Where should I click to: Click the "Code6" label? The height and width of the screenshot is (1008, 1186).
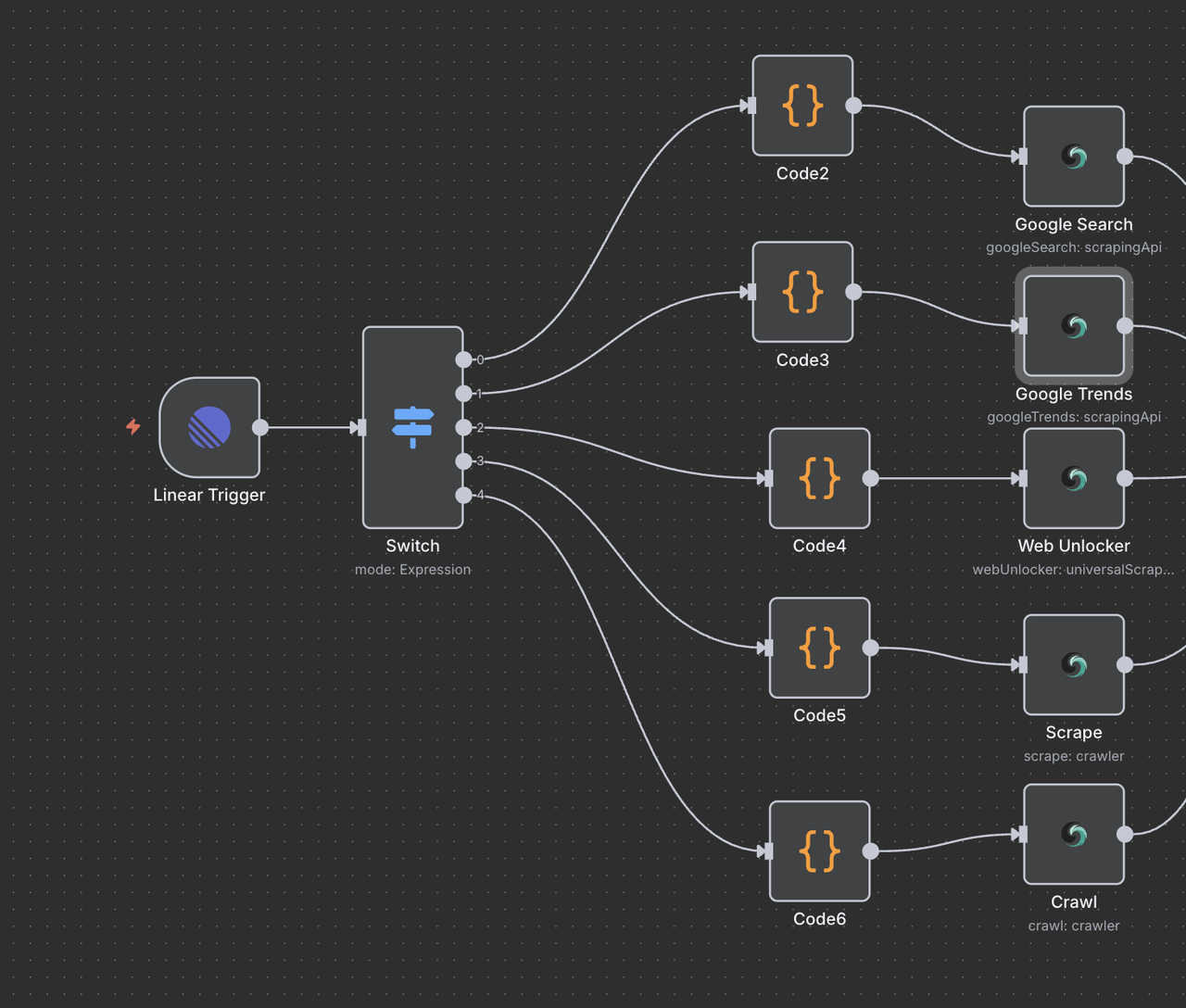click(819, 919)
